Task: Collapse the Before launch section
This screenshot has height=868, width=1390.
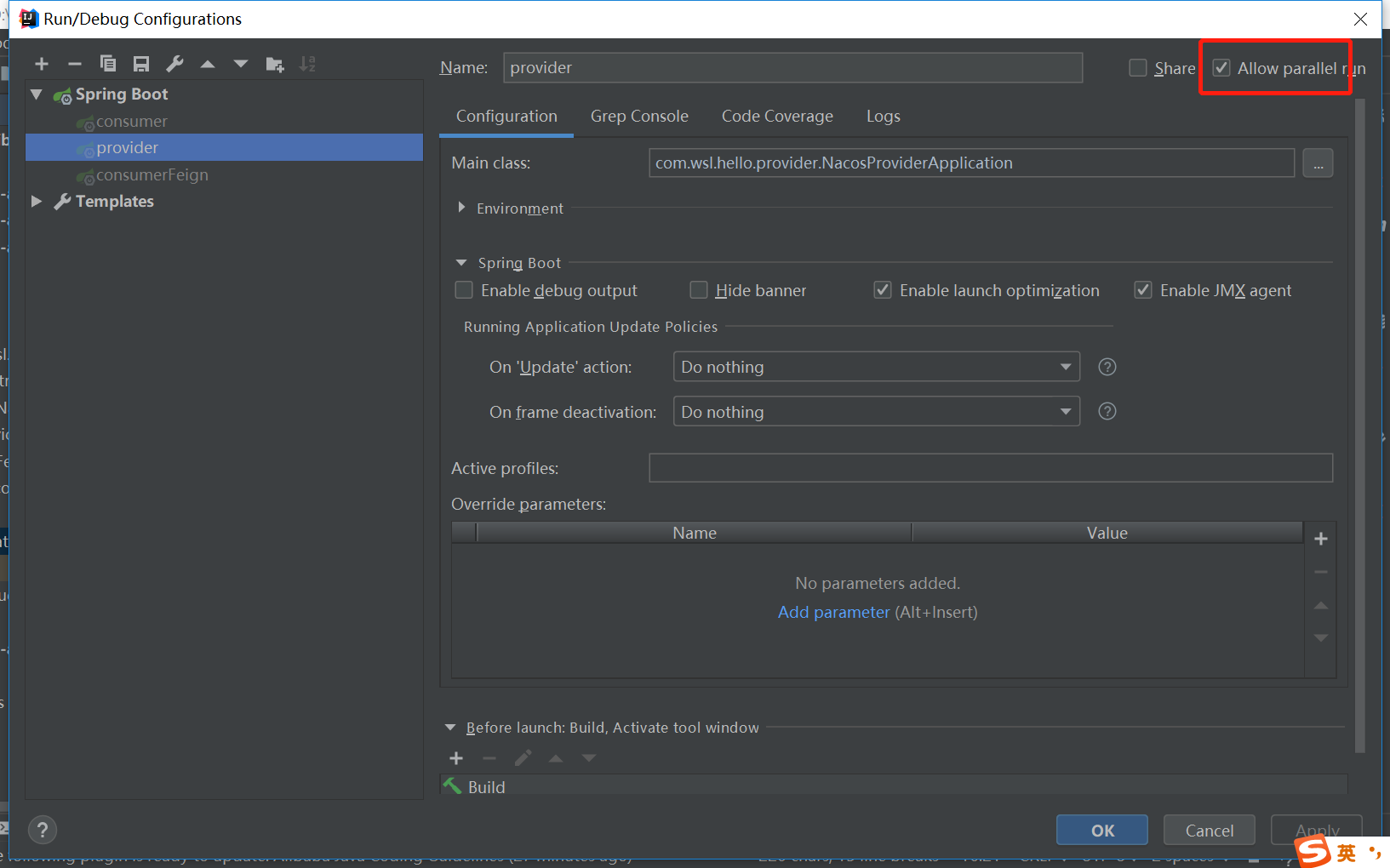Action: 450,728
